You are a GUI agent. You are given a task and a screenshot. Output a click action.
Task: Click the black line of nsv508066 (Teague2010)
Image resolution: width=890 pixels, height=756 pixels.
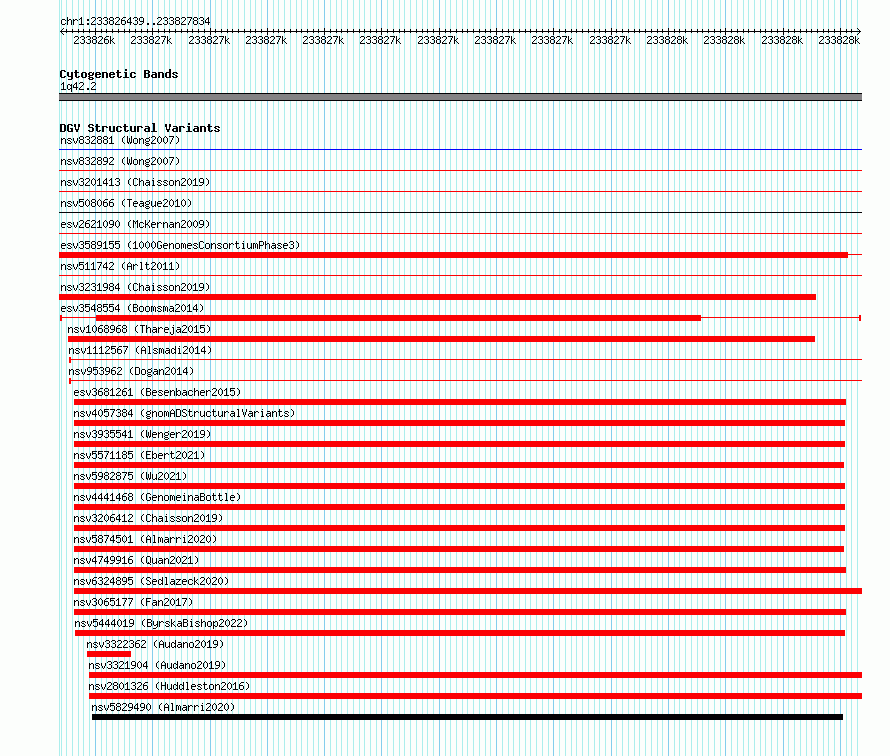click(x=460, y=212)
